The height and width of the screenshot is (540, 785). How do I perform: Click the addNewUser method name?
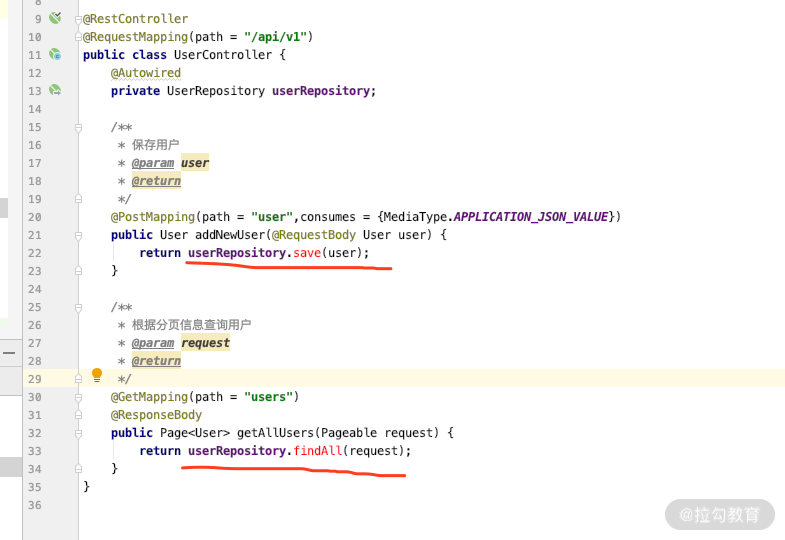[230, 235]
